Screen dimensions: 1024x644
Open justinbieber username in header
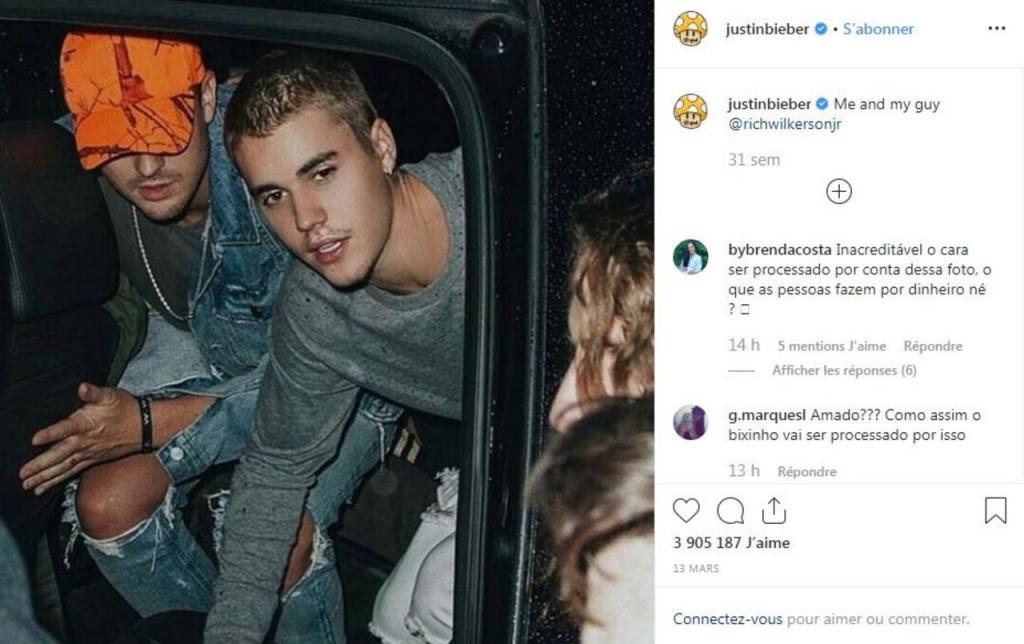click(767, 29)
